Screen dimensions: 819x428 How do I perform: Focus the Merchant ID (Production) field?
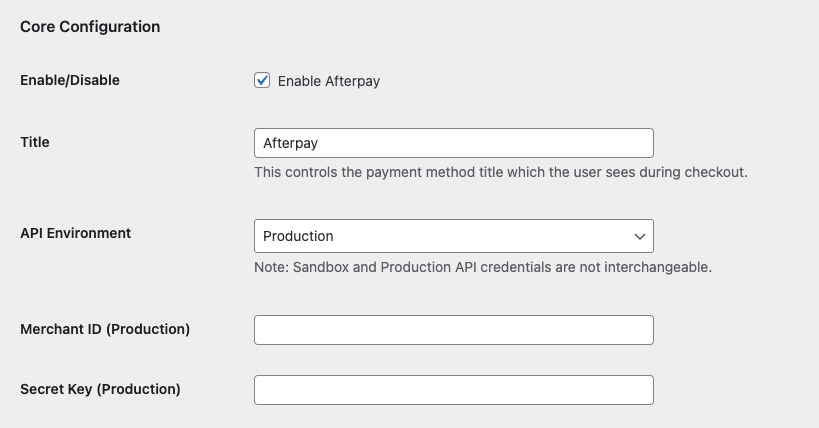coord(453,330)
